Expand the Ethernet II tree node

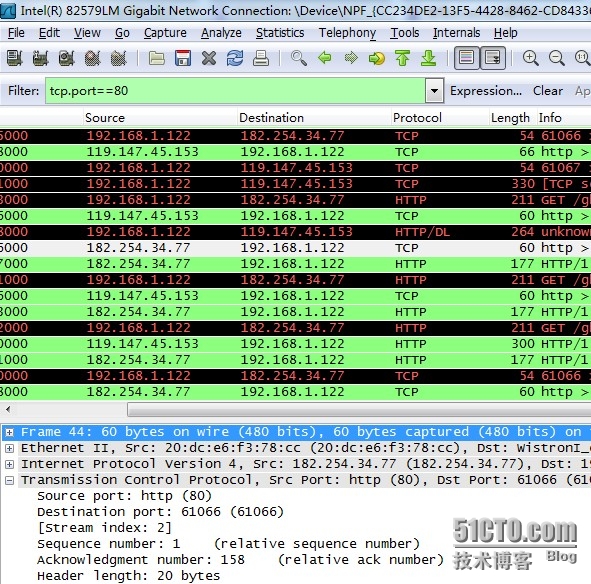[9, 448]
